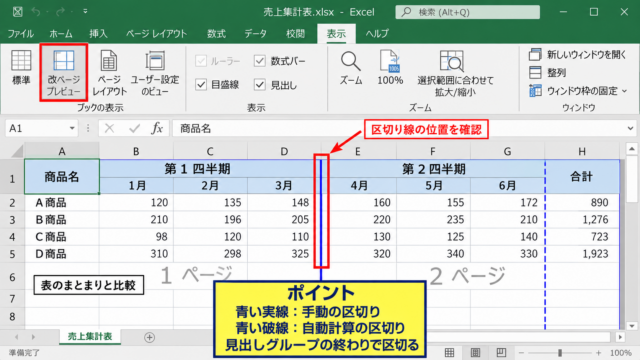Click the horizontal scrollbar right arrow
The height and width of the screenshot is (360, 640).
point(620,337)
